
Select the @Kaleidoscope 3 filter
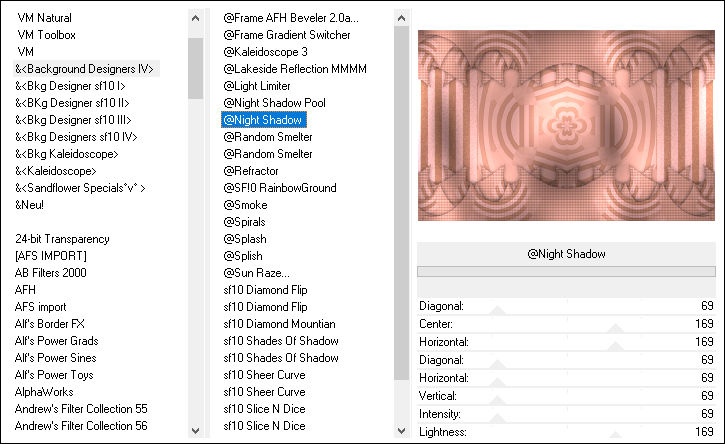265,52
